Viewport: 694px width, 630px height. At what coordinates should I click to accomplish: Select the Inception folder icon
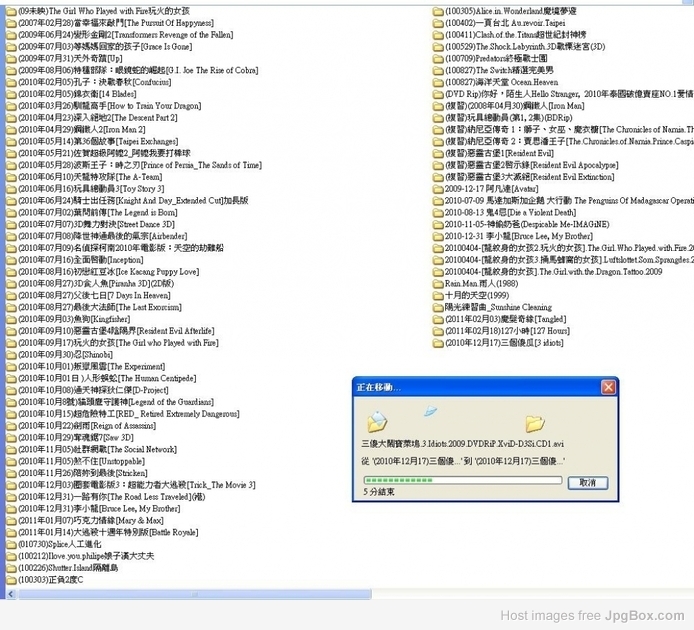coord(9,260)
